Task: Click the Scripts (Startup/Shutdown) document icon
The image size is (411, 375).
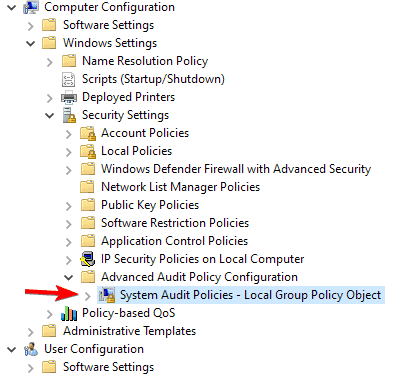Action: pyautogui.click(x=68, y=79)
